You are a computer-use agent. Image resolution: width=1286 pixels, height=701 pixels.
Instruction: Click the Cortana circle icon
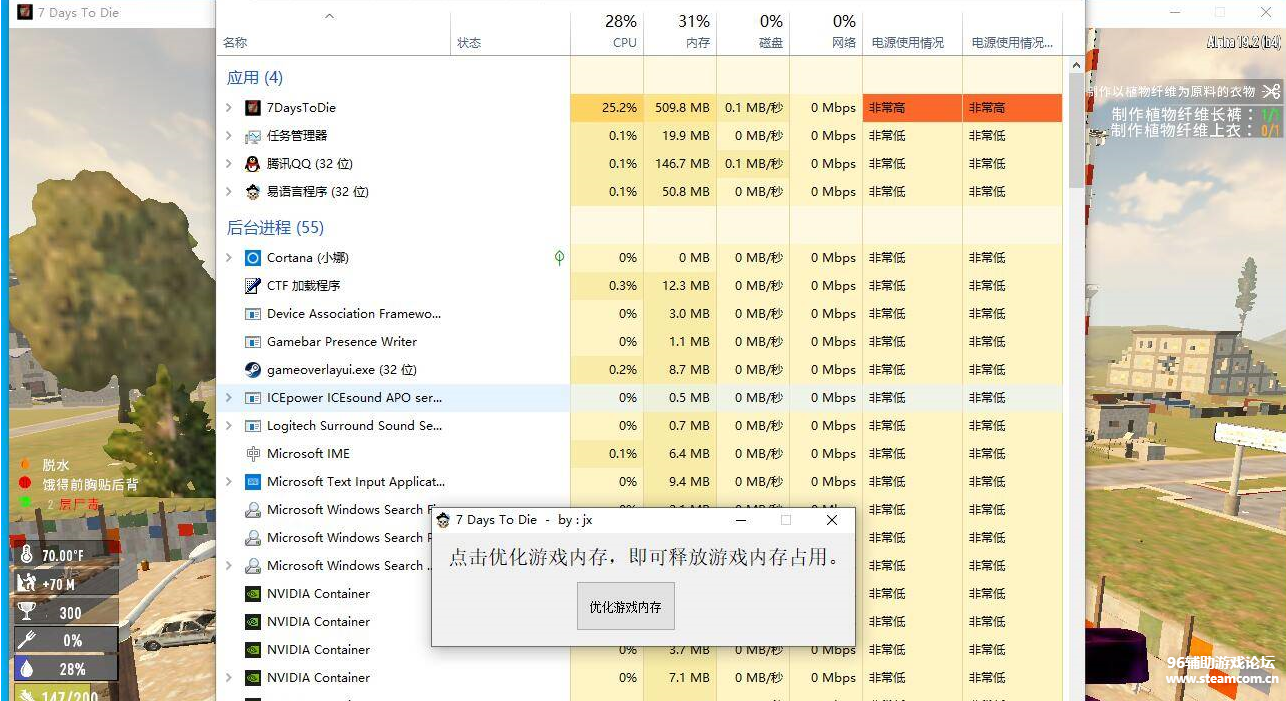[253, 258]
